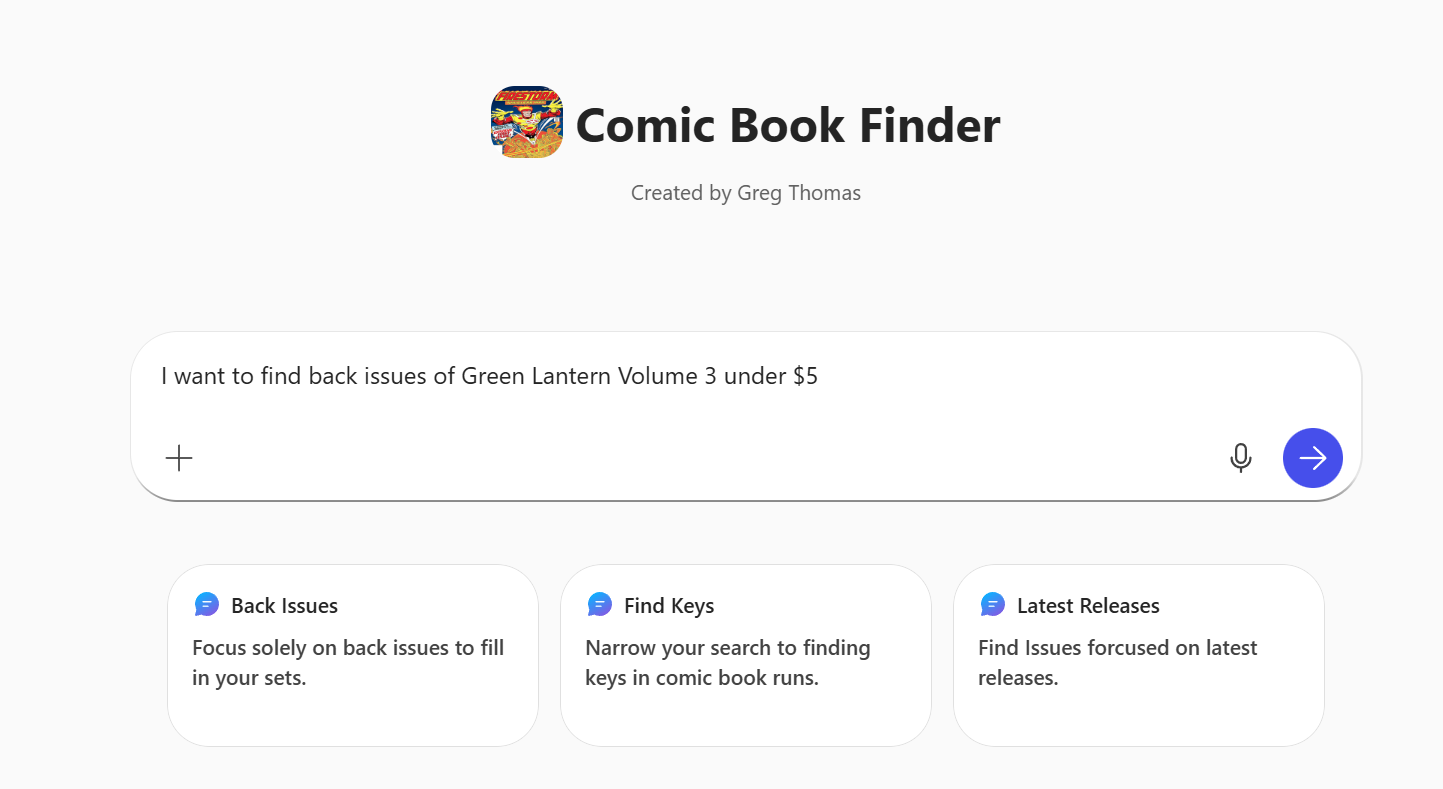Viewport: 1443px width, 789px height.
Task: Submit the prompt with the blue arrow button
Action: pos(1312,458)
